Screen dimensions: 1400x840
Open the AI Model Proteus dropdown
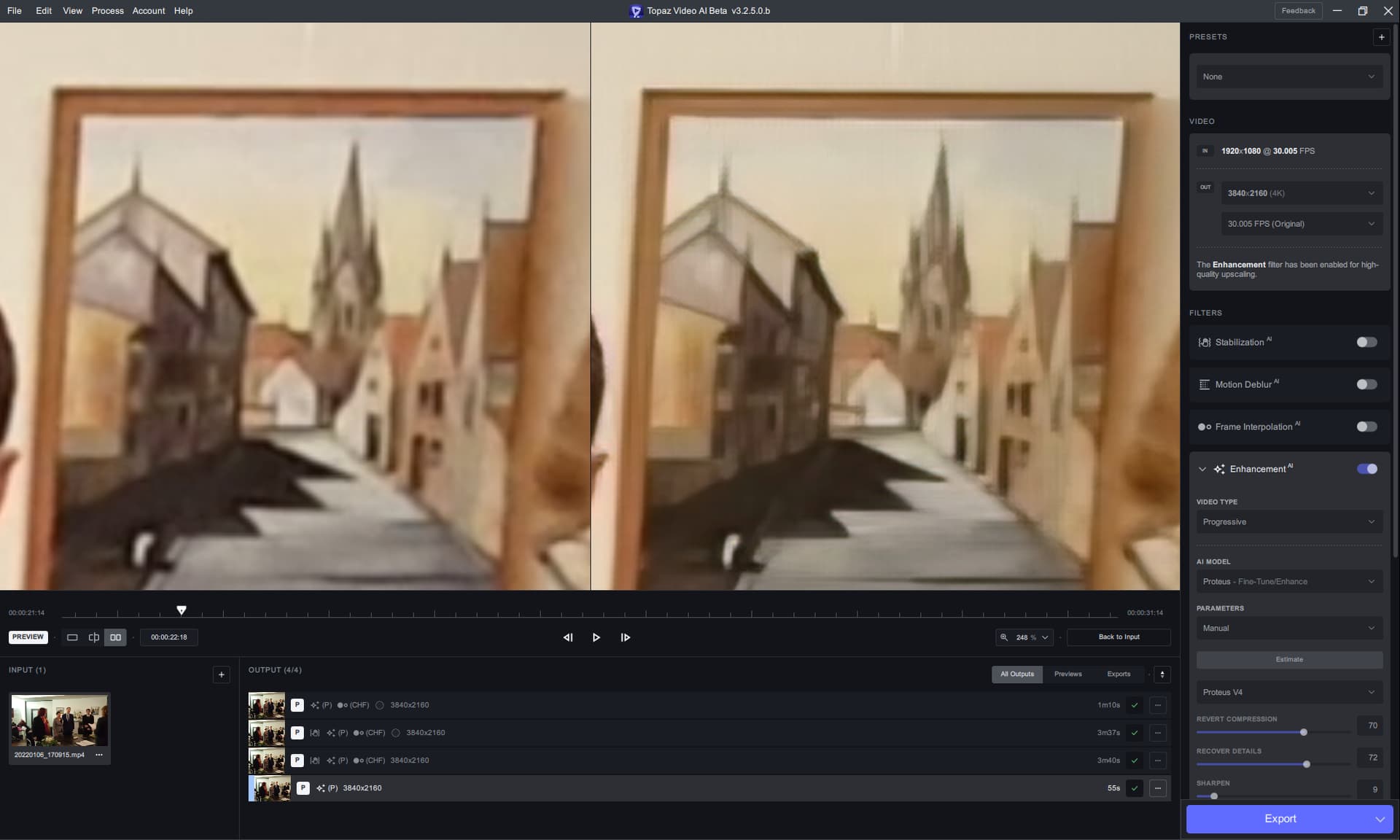click(1288, 582)
